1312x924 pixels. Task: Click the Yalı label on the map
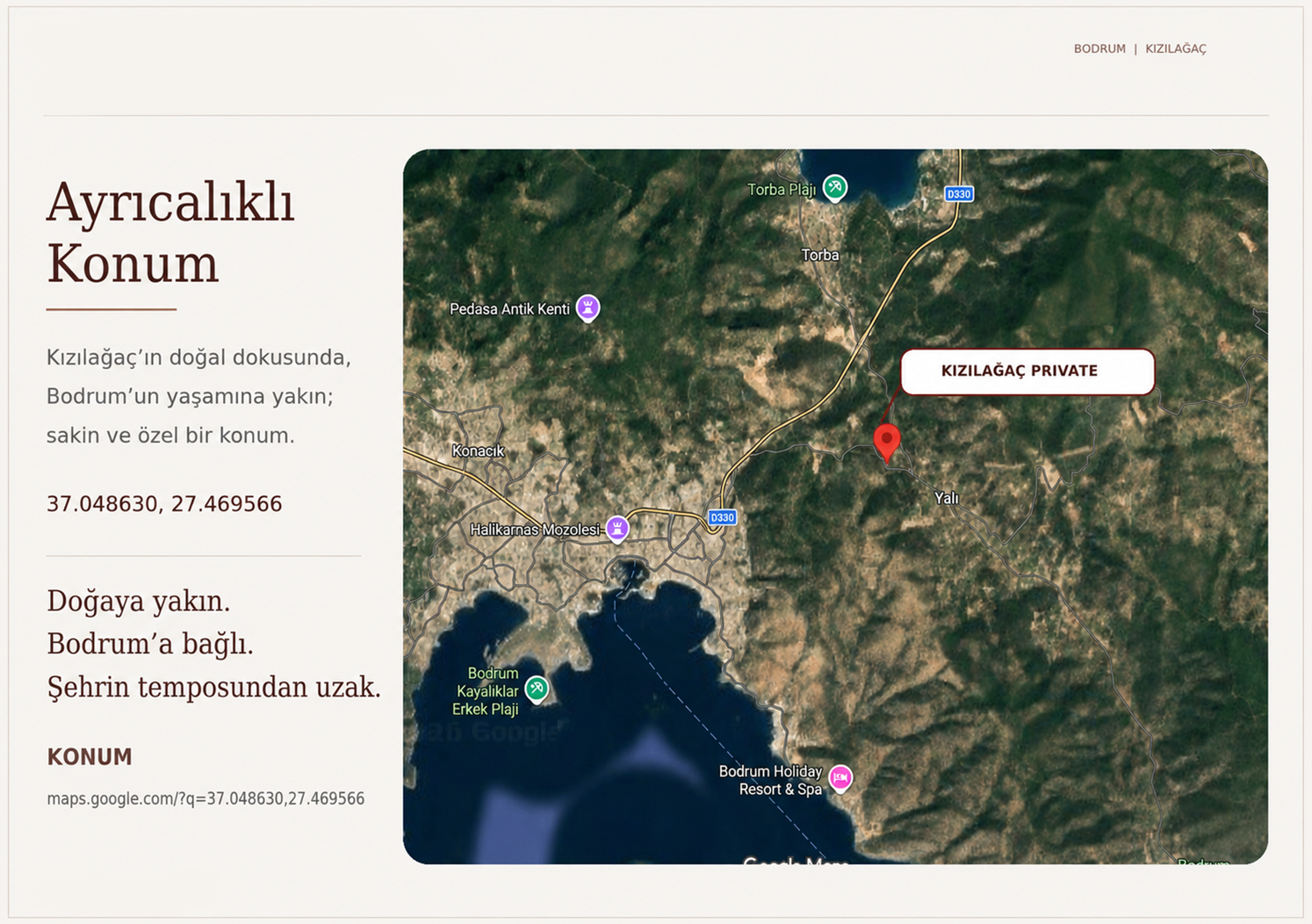tap(946, 498)
